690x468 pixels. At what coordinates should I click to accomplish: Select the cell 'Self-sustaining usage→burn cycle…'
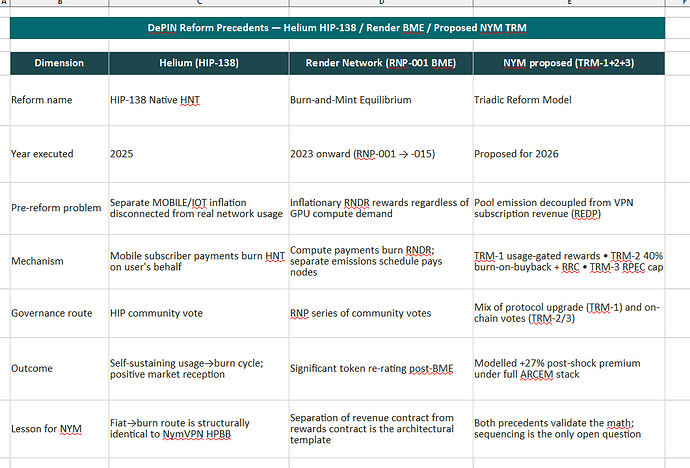(x=199, y=369)
